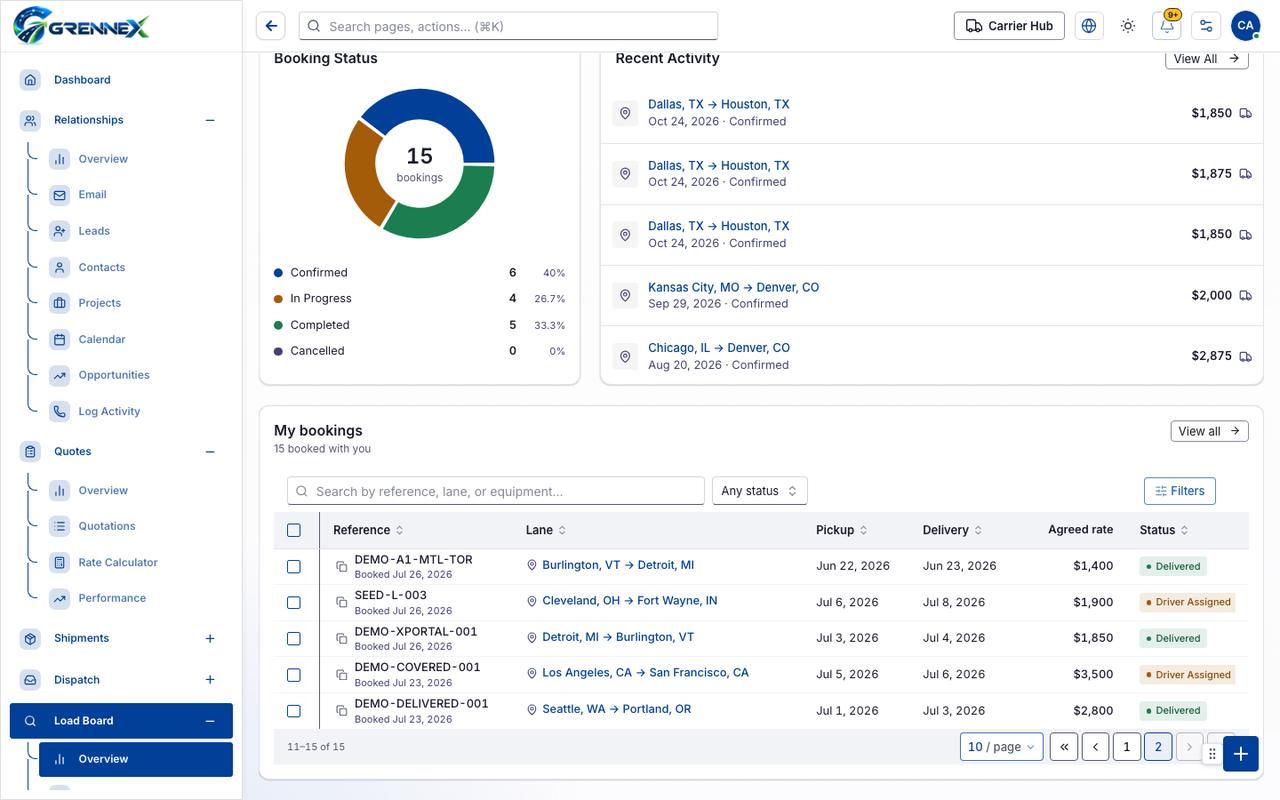Open the CA user avatar menu

1245,26
